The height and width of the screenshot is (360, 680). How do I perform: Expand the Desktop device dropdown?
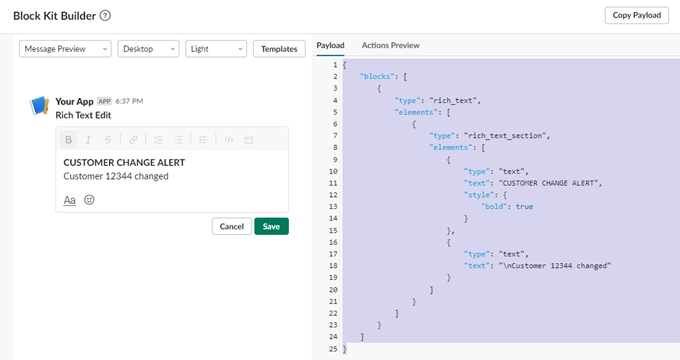coord(148,49)
